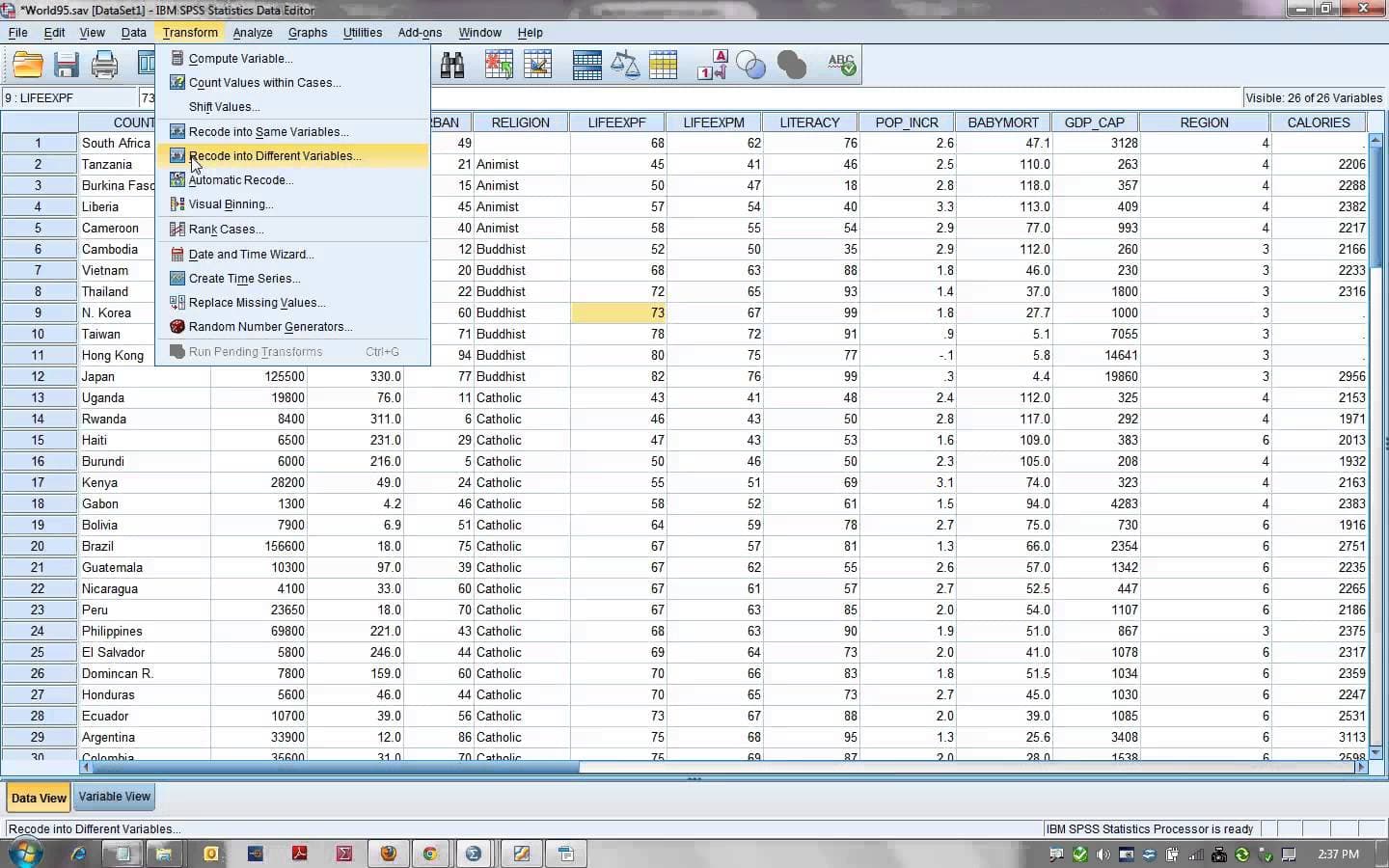Click the Insert Variable toolbar icon
This screenshot has height=868, width=1389.
coord(537,65)
